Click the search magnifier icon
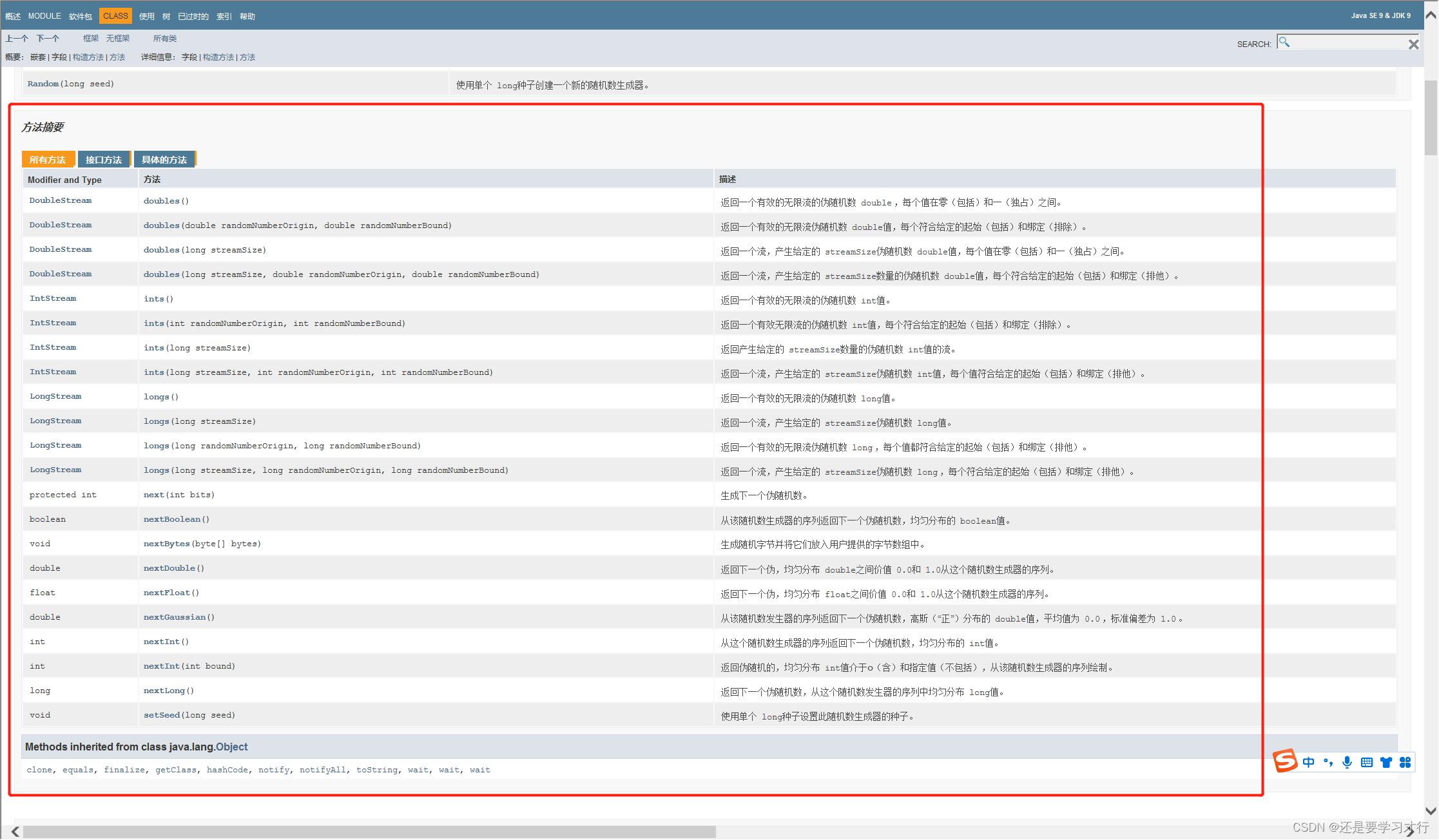 [1284, 42]
